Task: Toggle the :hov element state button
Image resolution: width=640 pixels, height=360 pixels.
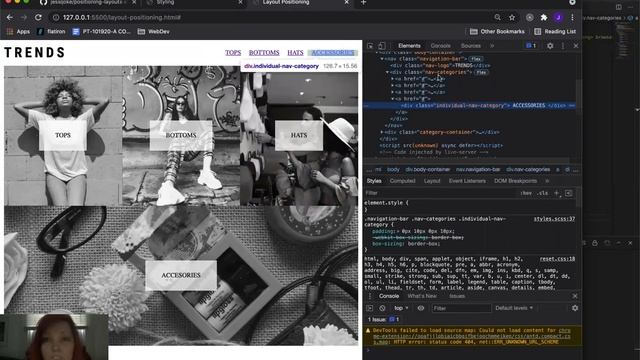Action: pyautogui.click(x=526, y=193)
